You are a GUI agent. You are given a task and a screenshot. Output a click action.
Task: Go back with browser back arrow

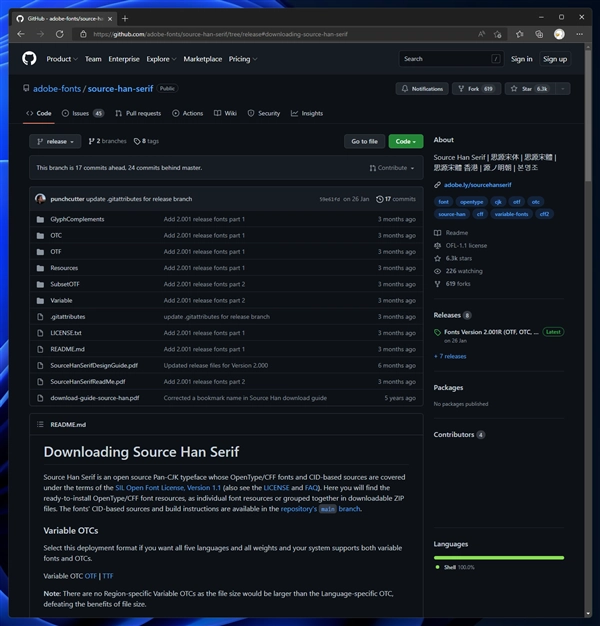(21, 34)
